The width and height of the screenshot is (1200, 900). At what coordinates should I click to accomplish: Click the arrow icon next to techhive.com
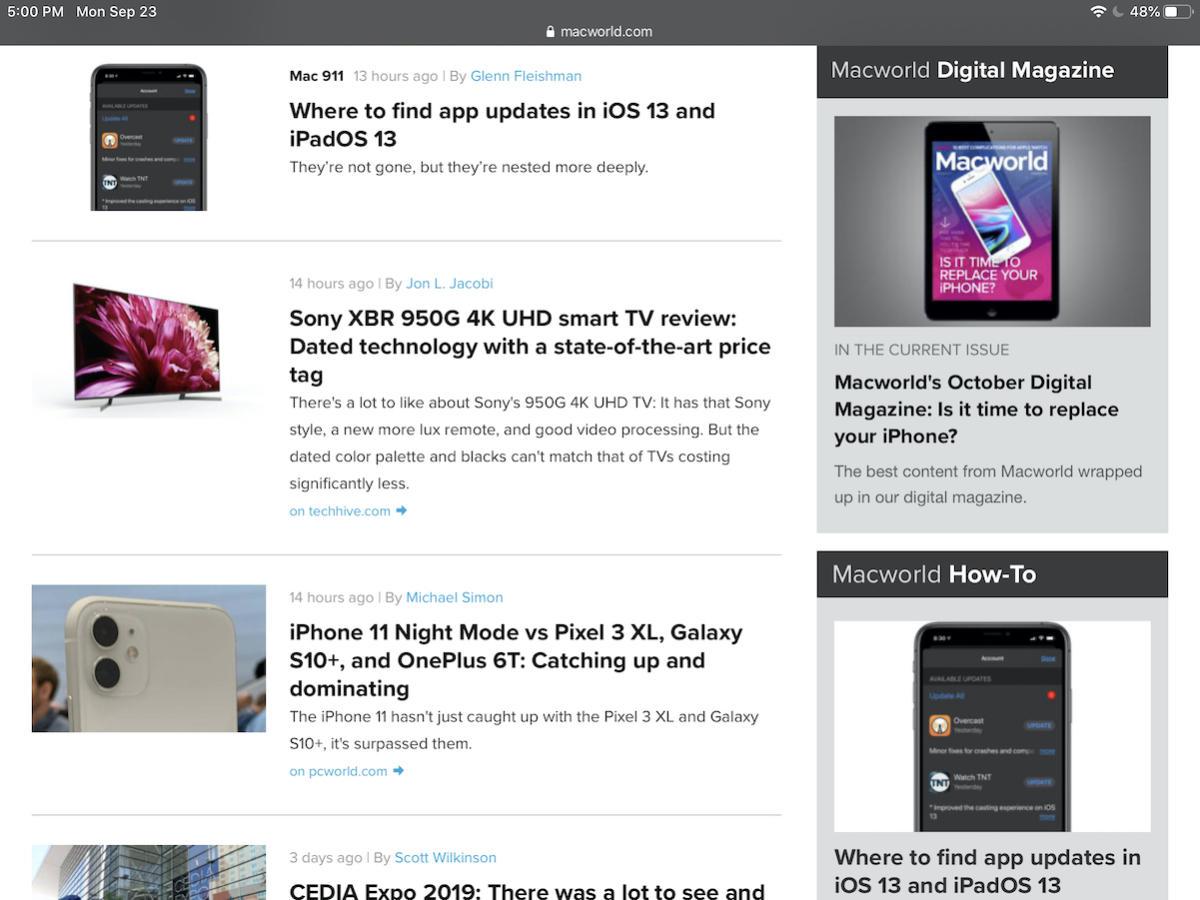pos(401,511)
